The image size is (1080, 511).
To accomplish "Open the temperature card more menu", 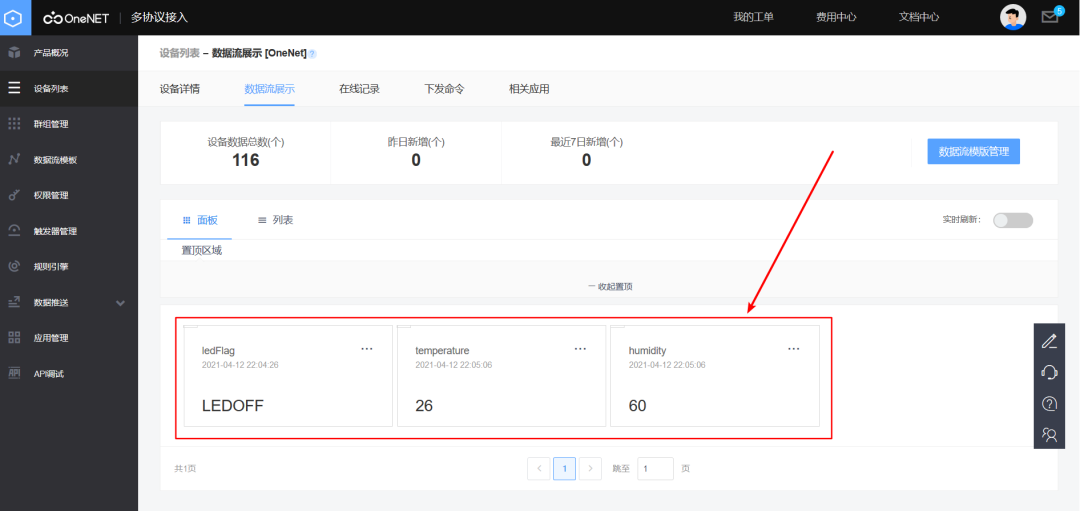I will (x=581, y=349).
